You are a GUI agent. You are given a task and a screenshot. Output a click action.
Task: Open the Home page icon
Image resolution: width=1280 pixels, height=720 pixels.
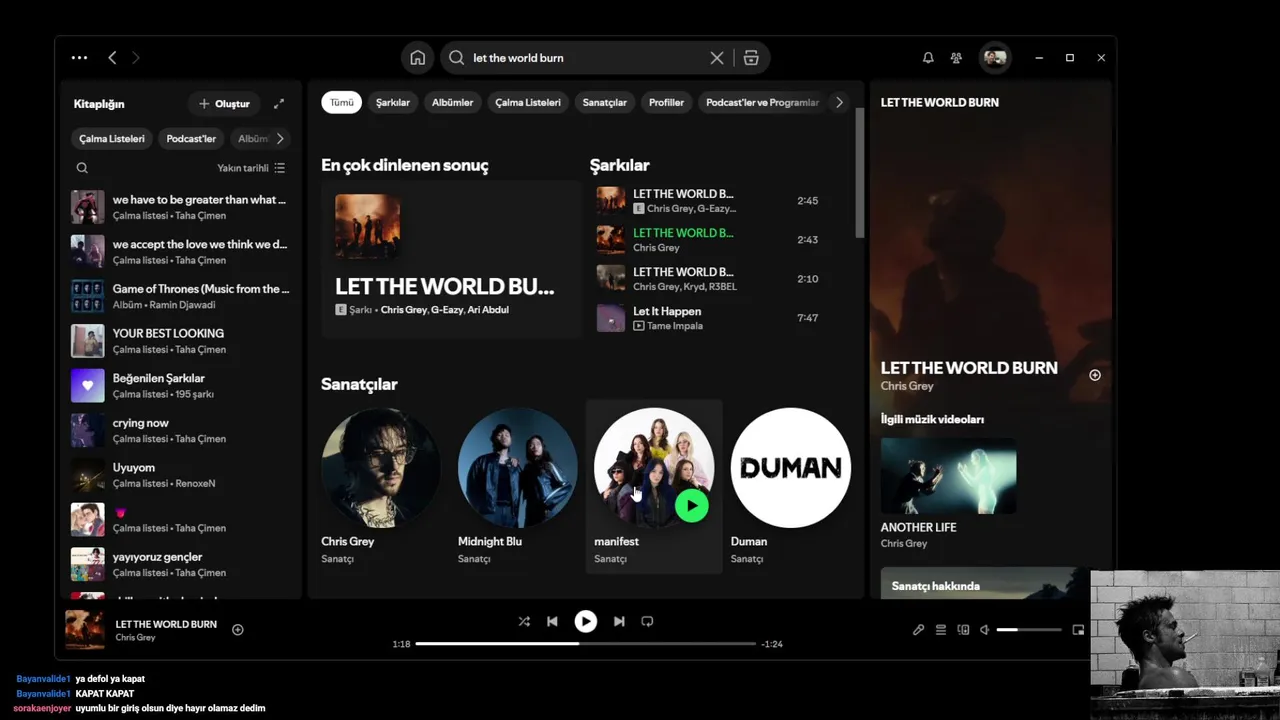coord(418,58)
